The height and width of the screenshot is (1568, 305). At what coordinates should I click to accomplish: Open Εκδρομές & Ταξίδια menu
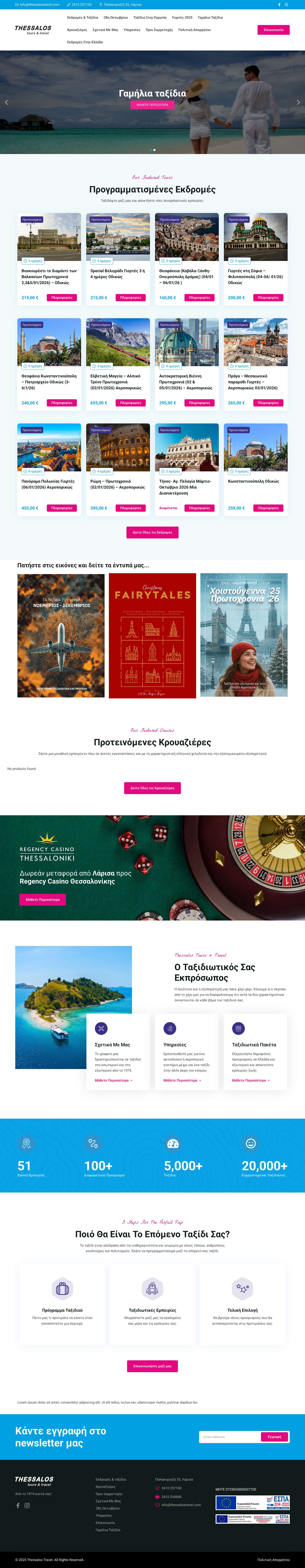tap(83, 18)
